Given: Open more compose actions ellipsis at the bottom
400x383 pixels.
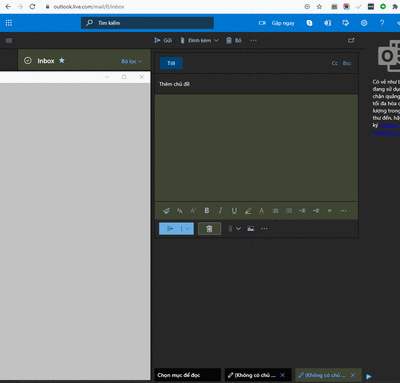Looking at the screenshot, I should click(x=264, y=229).
